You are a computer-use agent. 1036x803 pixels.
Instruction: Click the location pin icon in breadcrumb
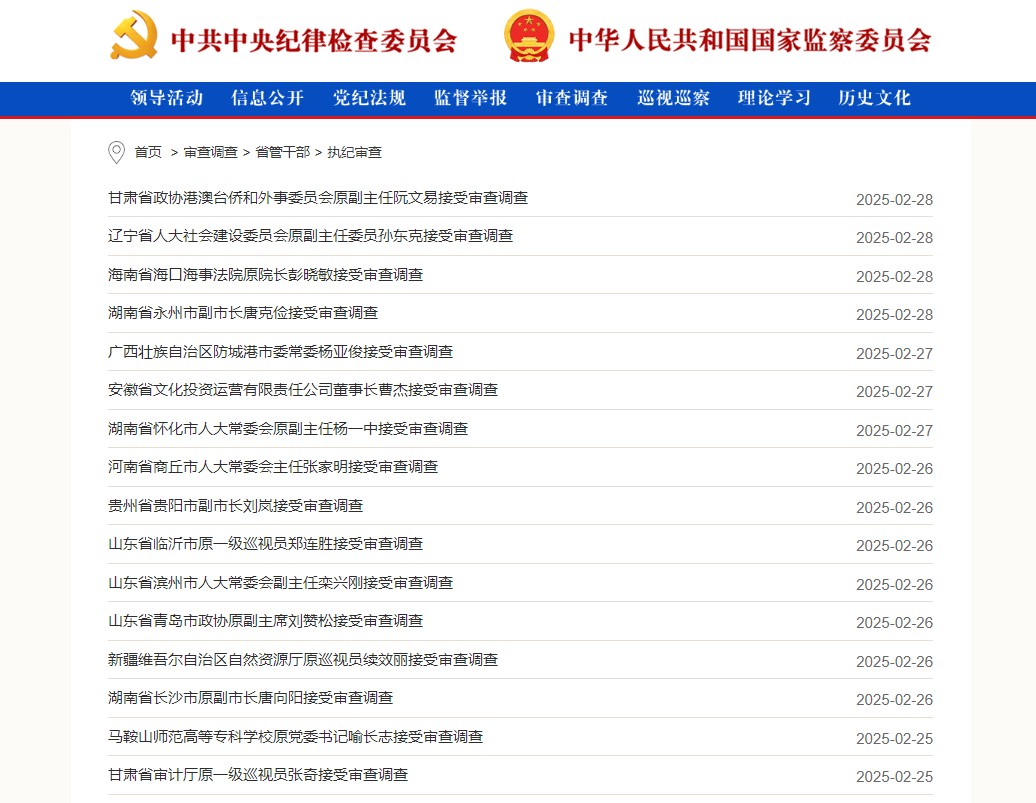tap(116, 152)
